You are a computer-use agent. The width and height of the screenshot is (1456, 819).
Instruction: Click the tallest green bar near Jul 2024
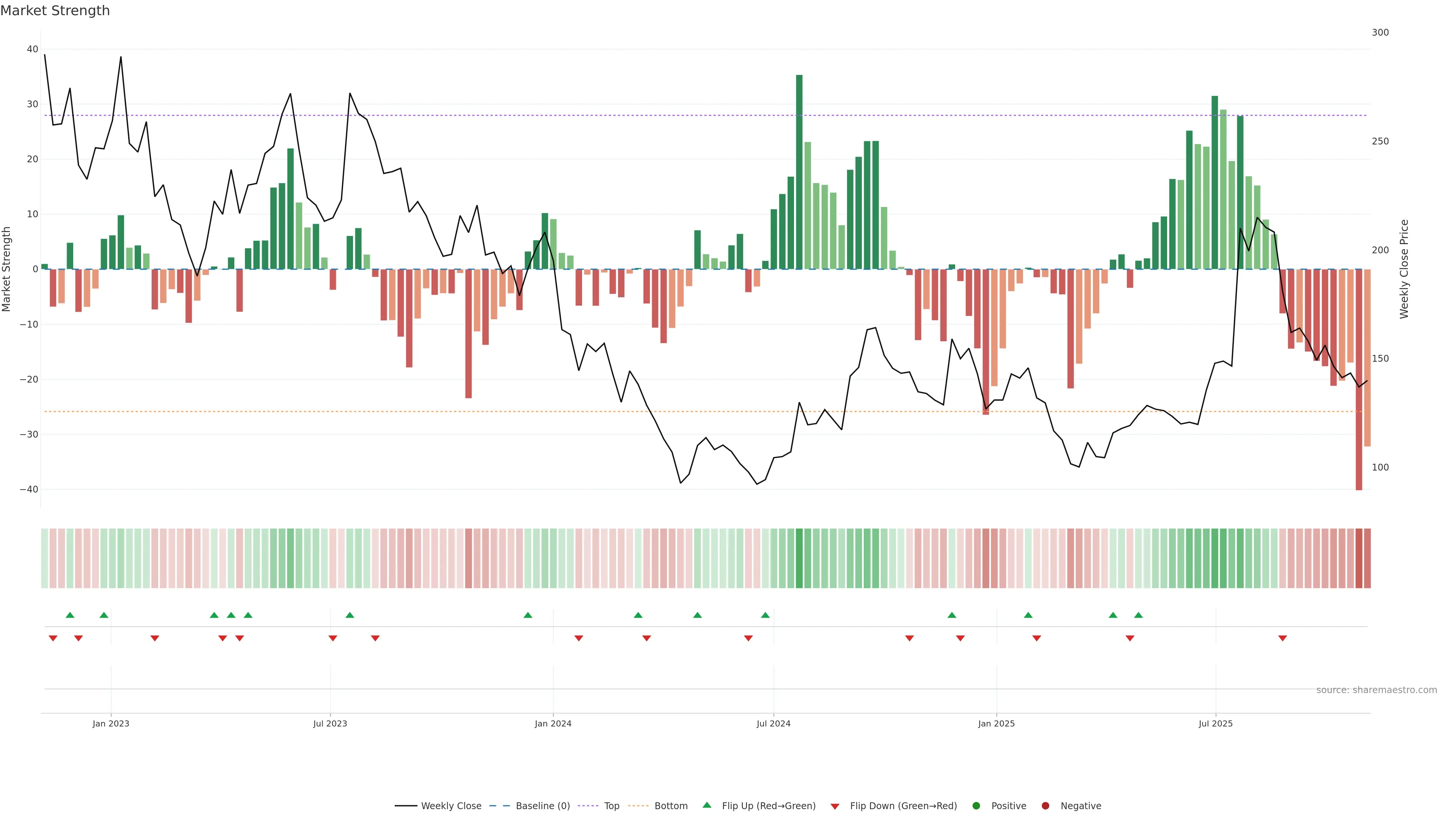coord(799,169)
